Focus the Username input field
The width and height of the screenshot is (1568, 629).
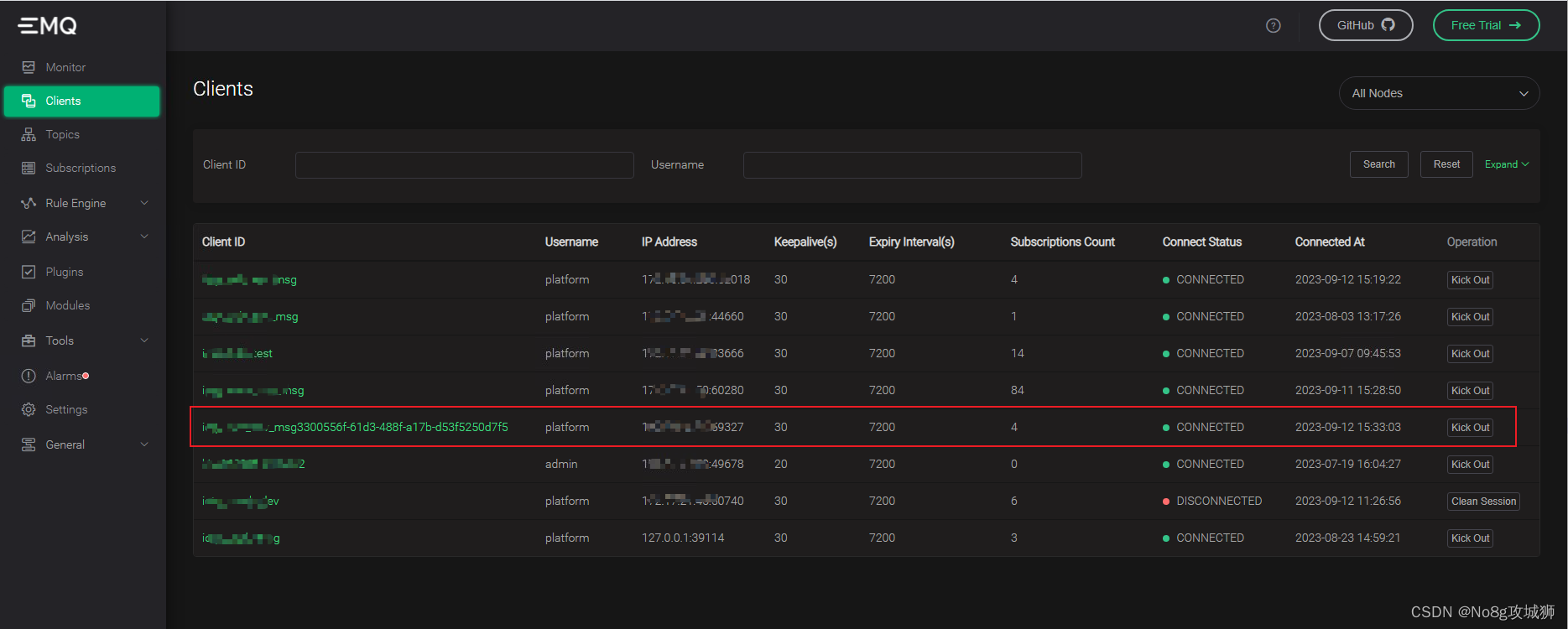tap(912, 165)
